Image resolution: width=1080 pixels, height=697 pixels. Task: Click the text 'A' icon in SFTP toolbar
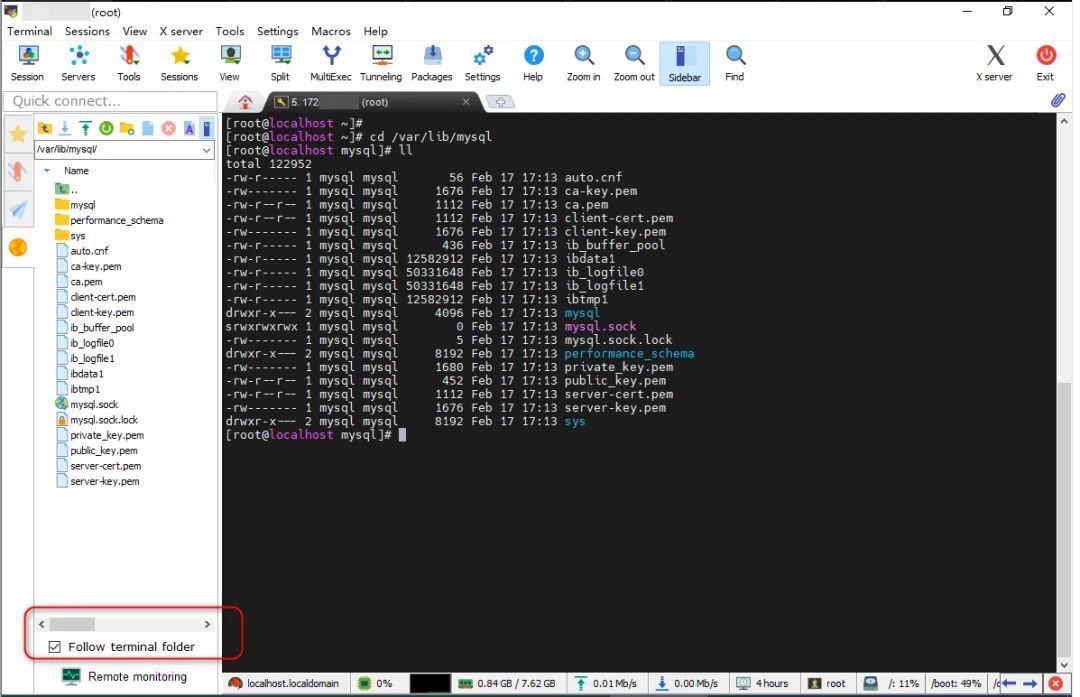pyautogui.click(x=189, y=128)
